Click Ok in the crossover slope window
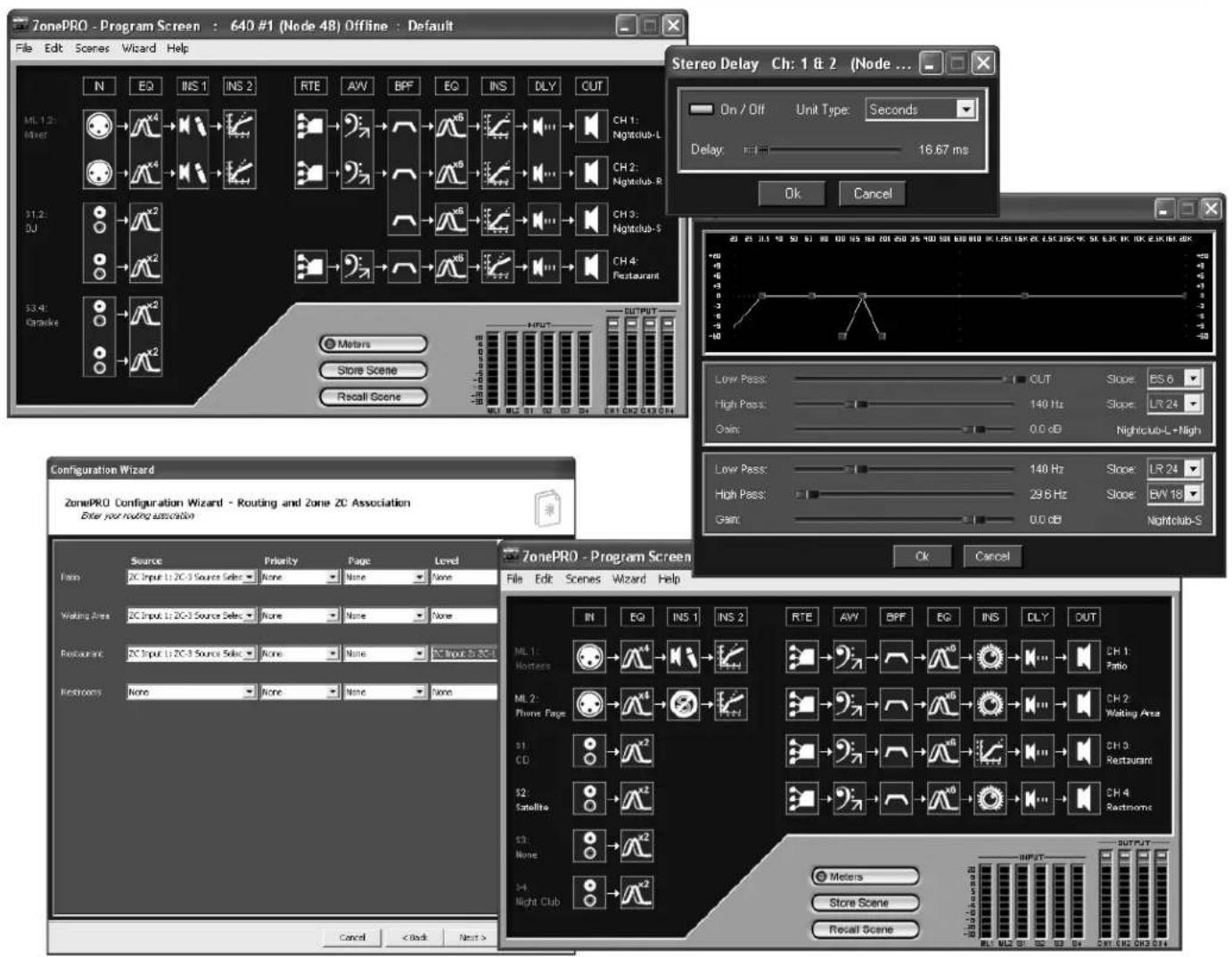Image resolution: width=1232 pixels, height=957 pixels. click(922, 557)
